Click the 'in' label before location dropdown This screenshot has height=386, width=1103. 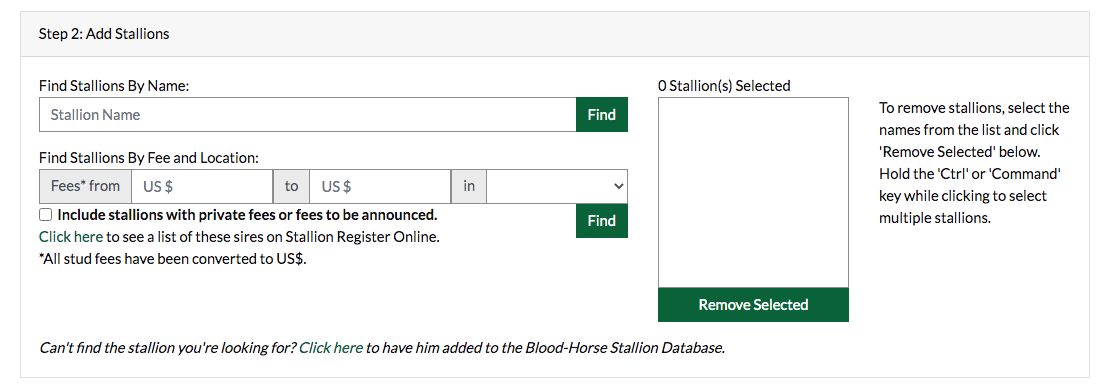468,186
